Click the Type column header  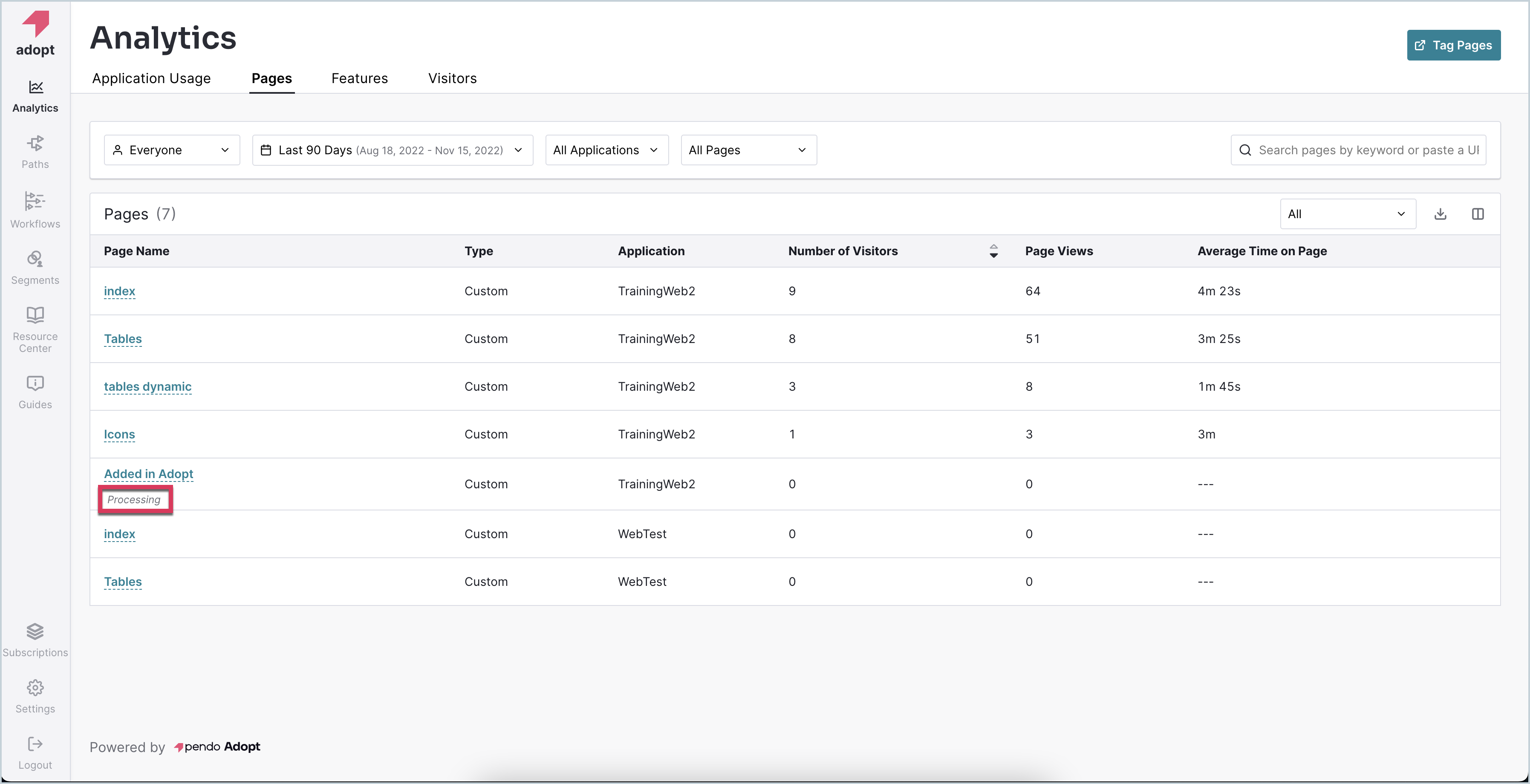click(479, 251)
